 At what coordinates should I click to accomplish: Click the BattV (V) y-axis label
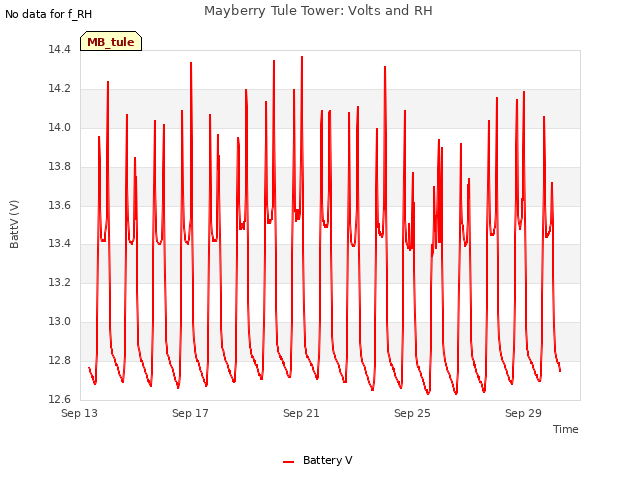[x=14, y=224]
